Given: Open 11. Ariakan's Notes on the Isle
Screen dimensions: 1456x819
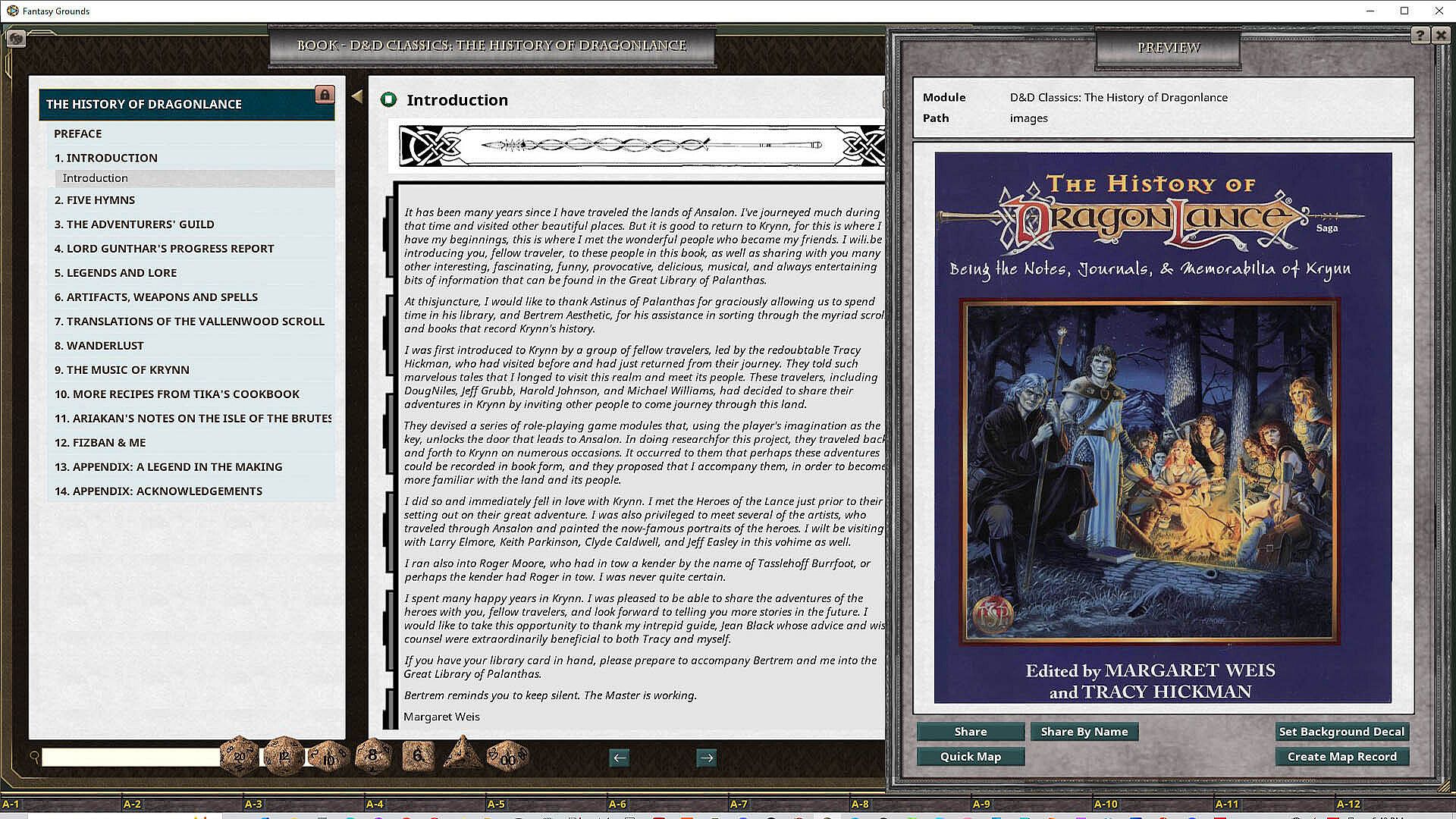Looking at the screenshot, I should (x=193, y=419).
